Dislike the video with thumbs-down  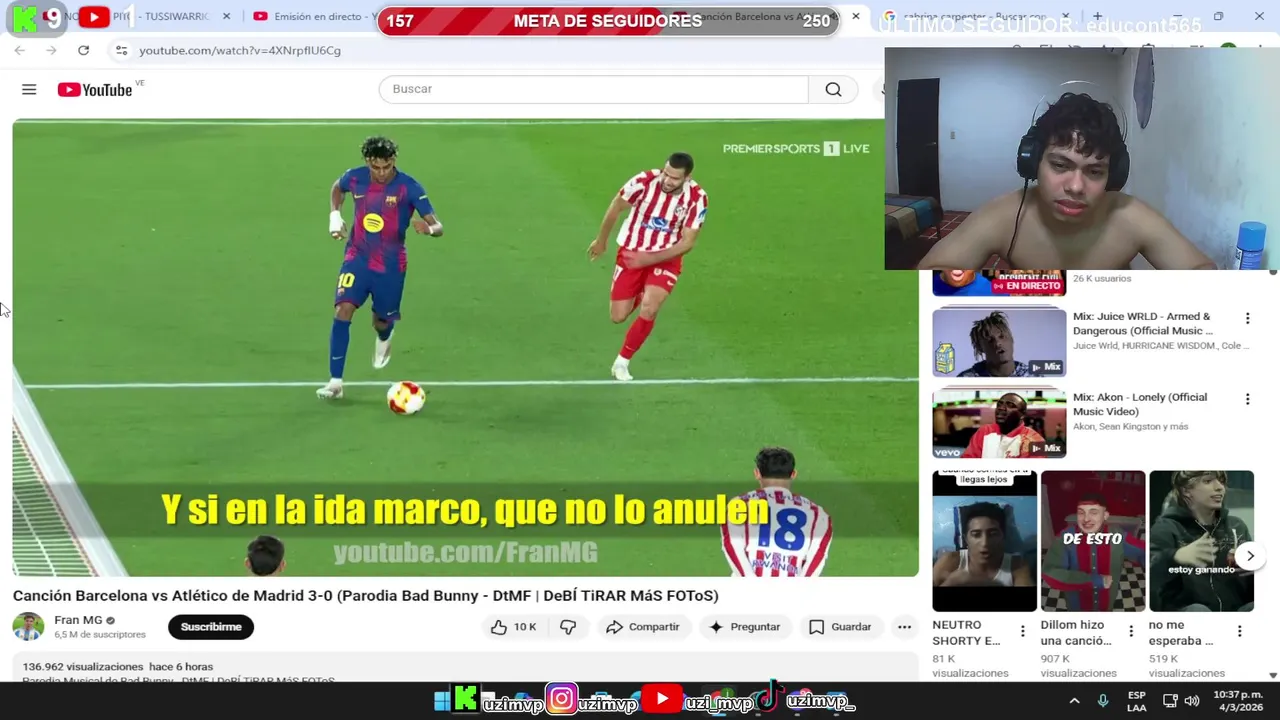click(568, 627)
